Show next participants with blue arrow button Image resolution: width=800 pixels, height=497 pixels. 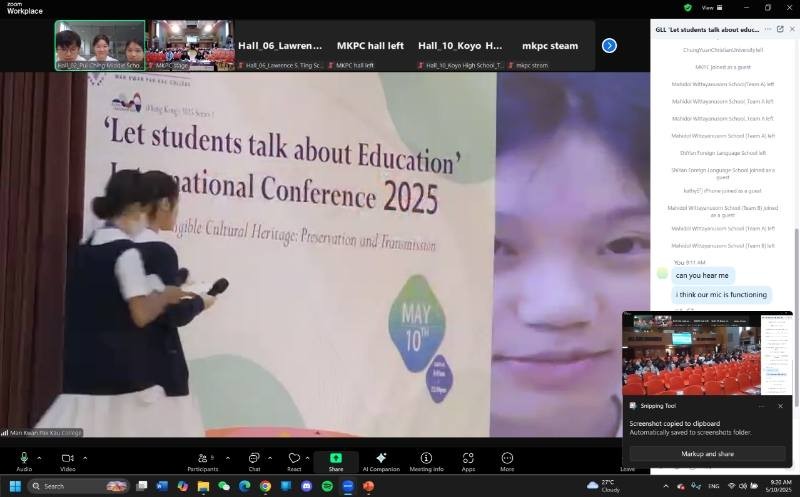[609, 45]
